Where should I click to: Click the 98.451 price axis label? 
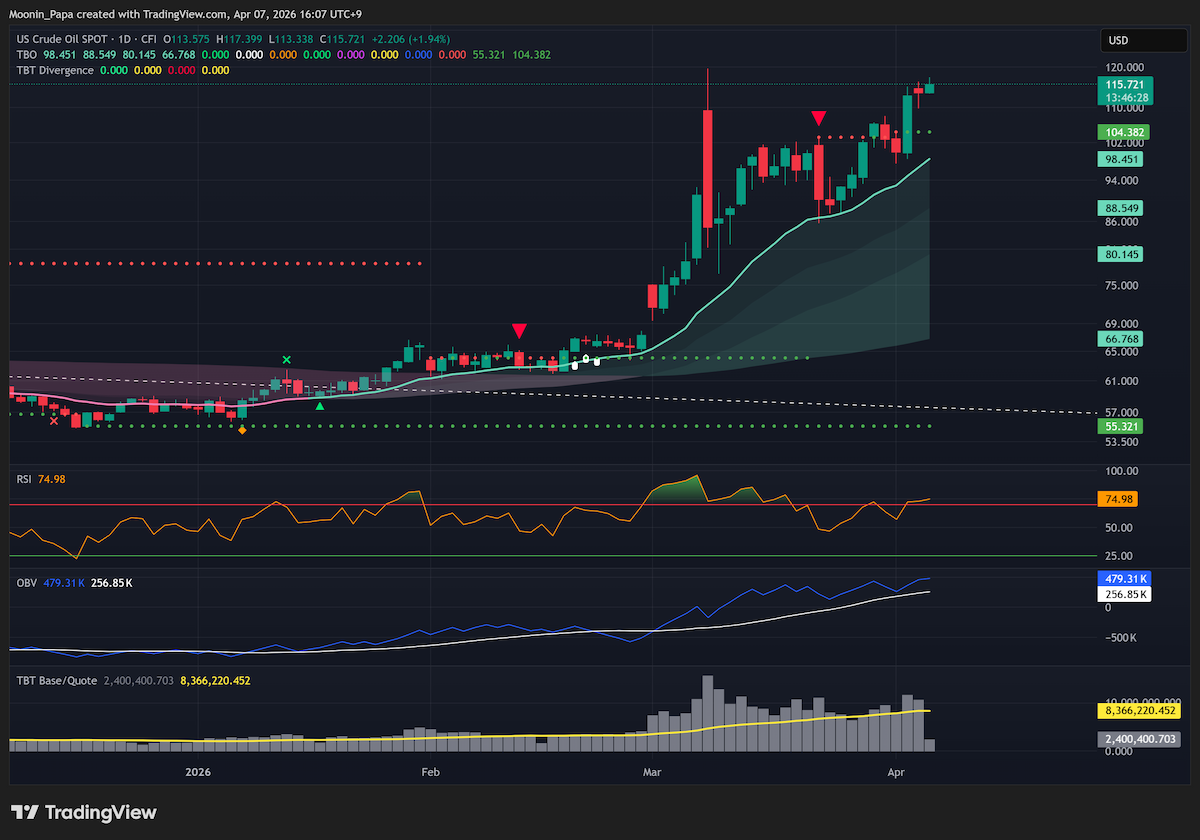tap(1121, 159)
